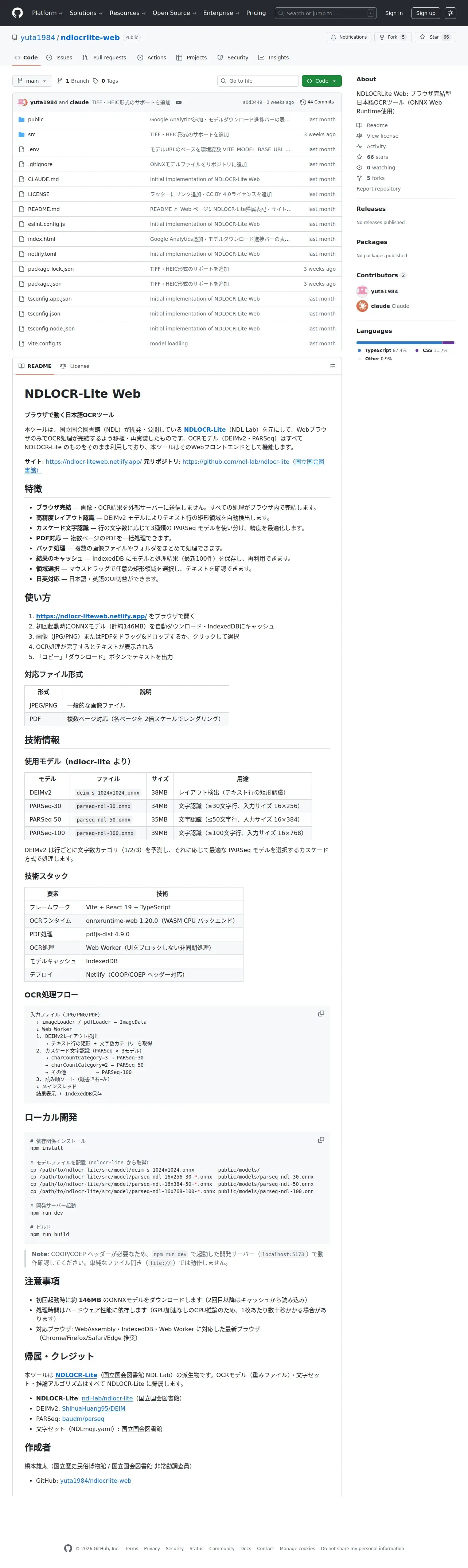The image size is (468, 1568).
Task: Open the Insights tab
Action: pos(274,58)
